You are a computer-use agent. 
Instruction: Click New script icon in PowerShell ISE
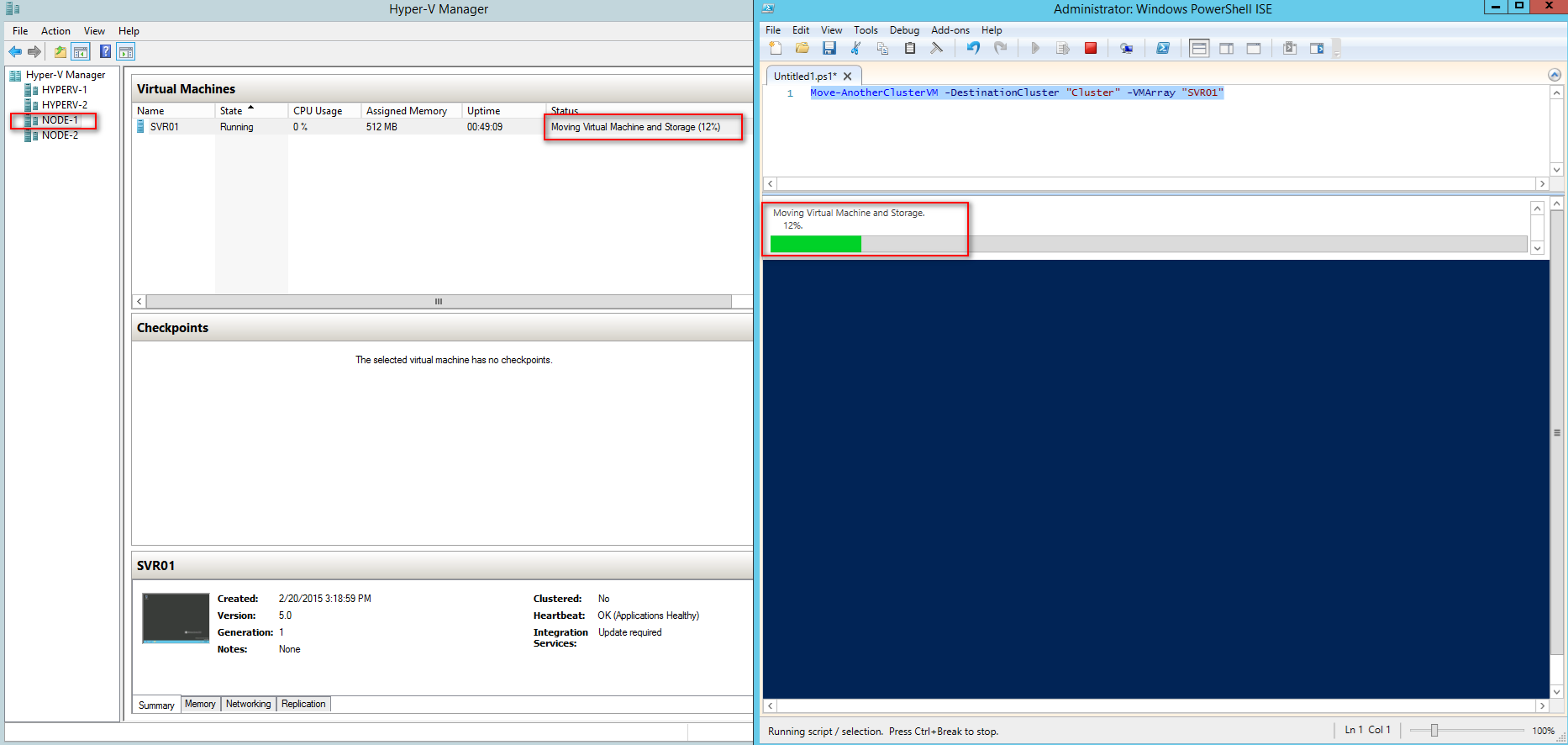(776, 48)
